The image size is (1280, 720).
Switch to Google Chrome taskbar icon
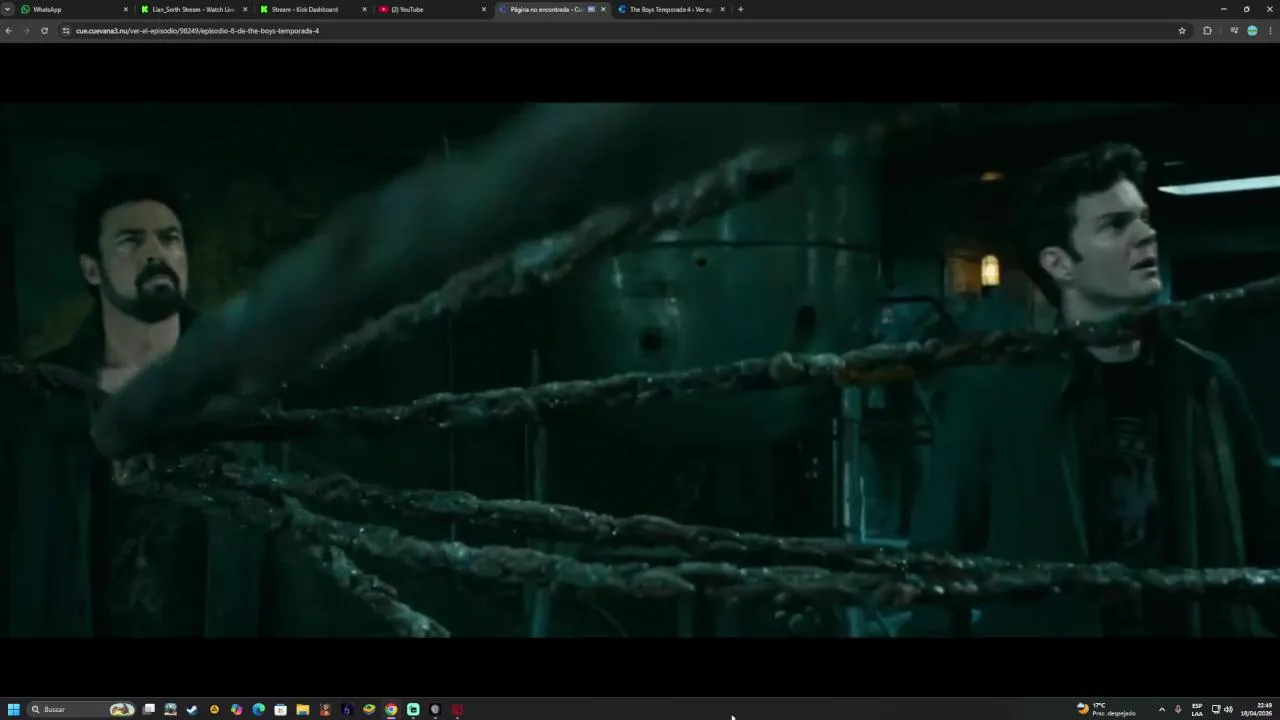pyautogui.click(x=391, y=709)
